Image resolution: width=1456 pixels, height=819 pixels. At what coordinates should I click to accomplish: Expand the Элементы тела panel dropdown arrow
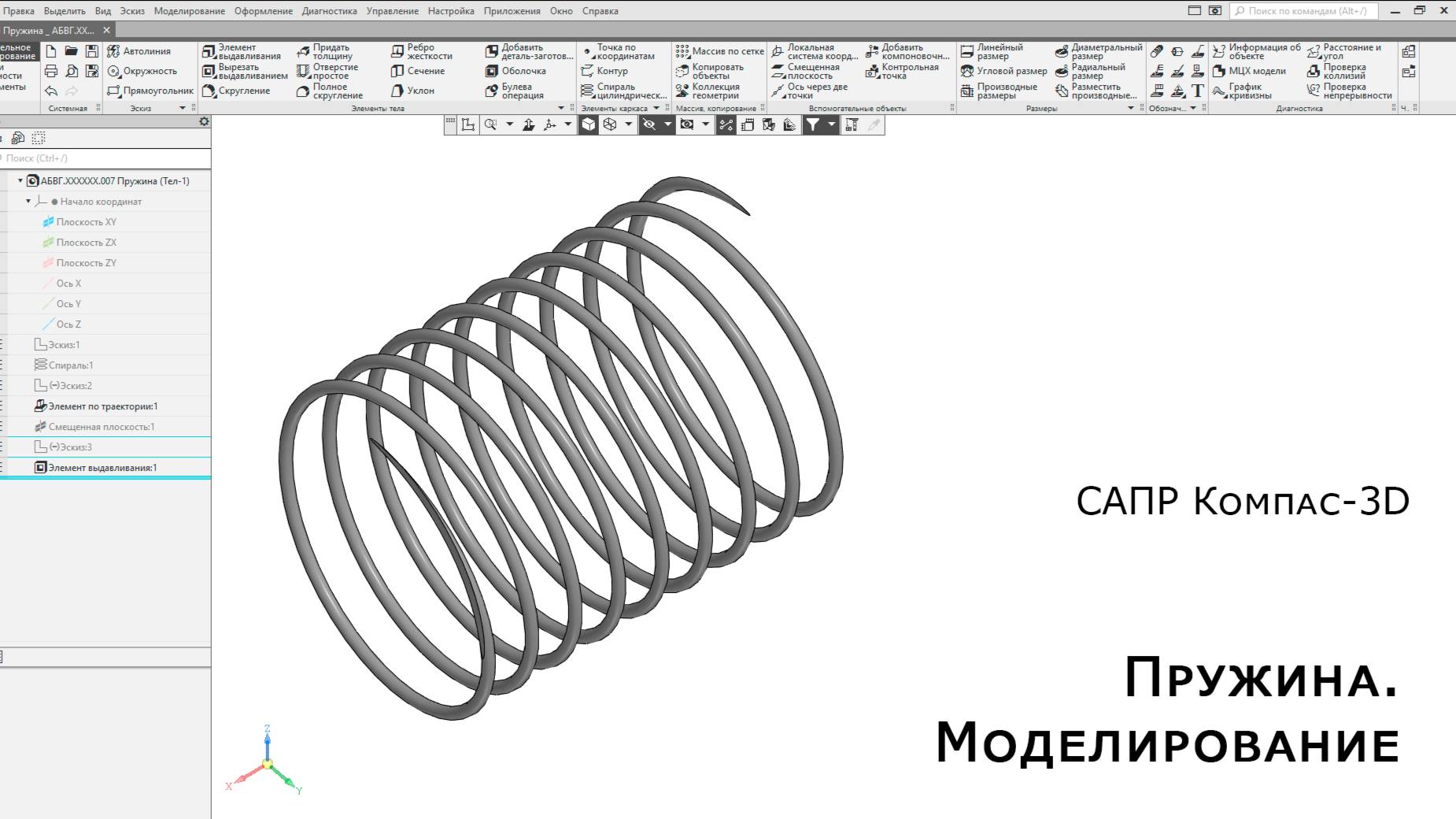point(561,108)
